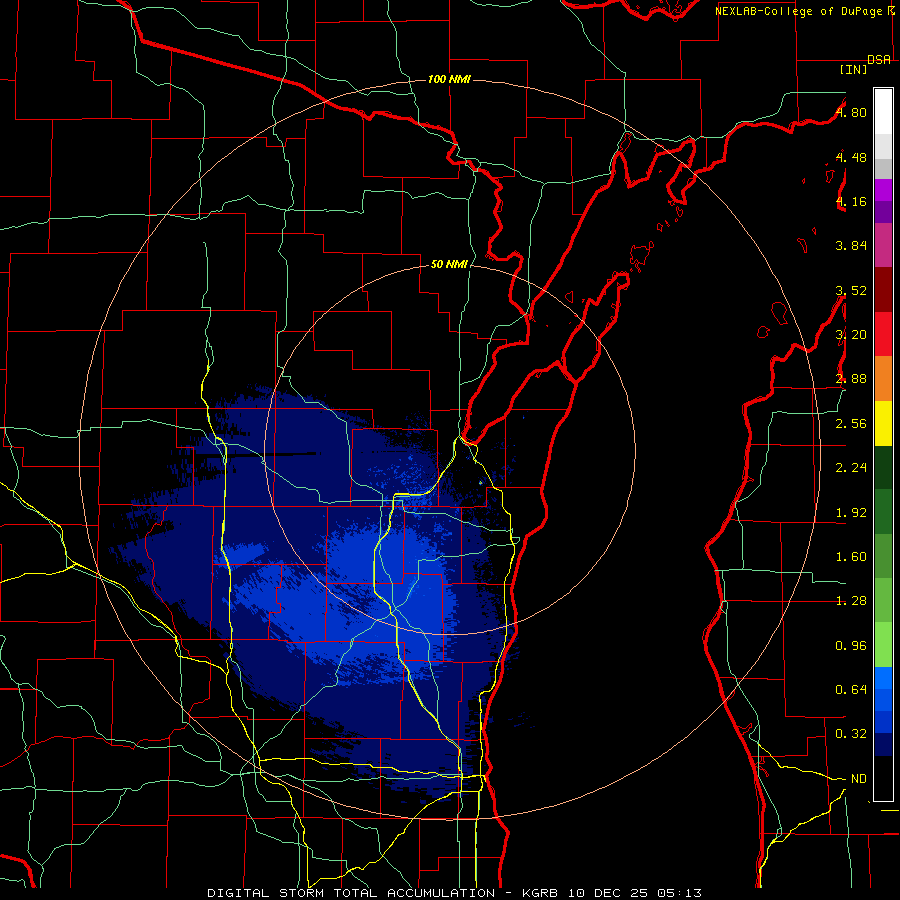Viewport: 900px width, 900px height.
Task: Click the 4.80 legend value
Action: 851,112
